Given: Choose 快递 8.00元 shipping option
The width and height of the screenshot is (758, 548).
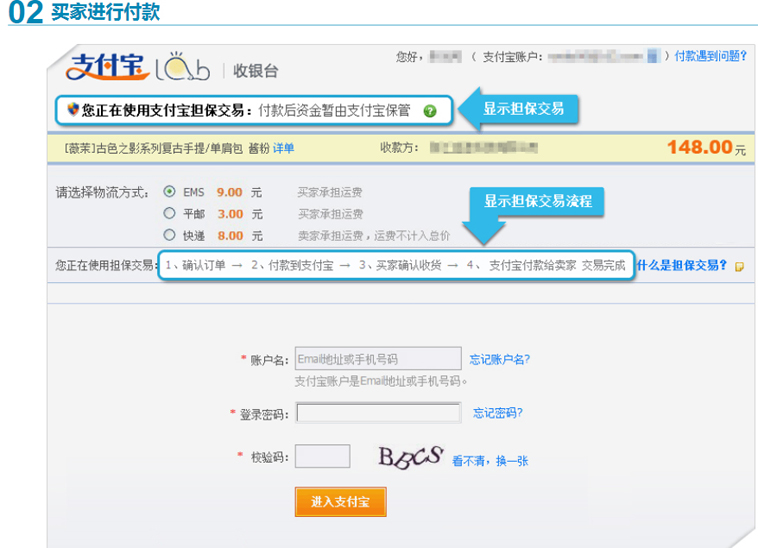Looking at the screenshot, I should (169, 236).
